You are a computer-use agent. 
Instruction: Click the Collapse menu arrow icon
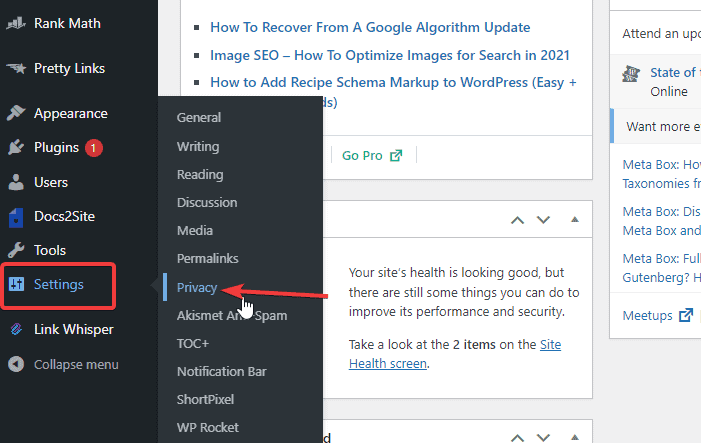coord(16,364)
